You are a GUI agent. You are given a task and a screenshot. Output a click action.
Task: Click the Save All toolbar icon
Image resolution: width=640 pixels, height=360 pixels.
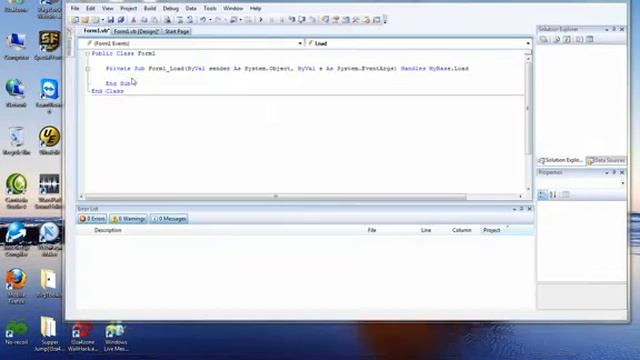(x=121, y=20)
